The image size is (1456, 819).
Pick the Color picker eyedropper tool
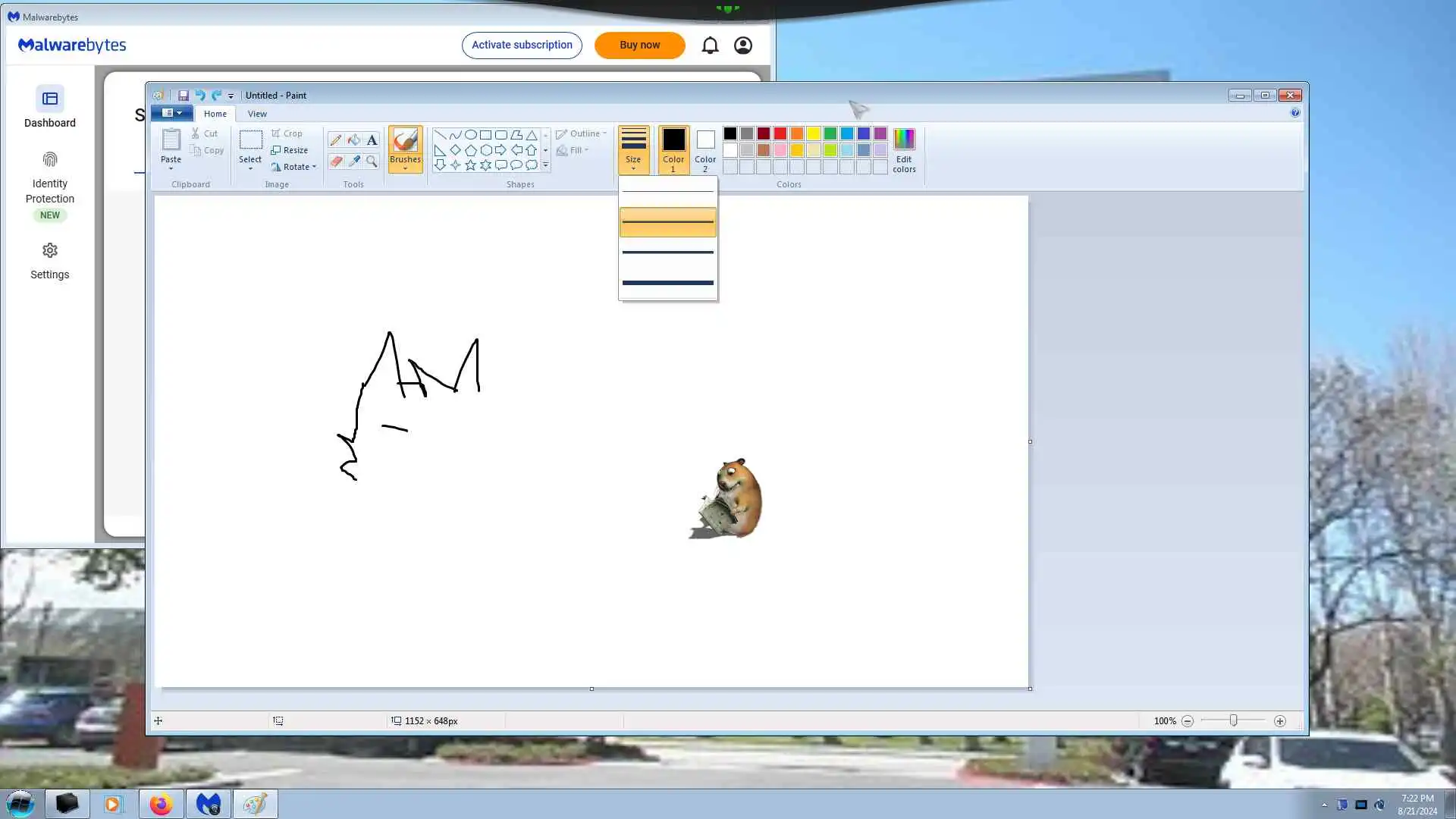[353, 161]
